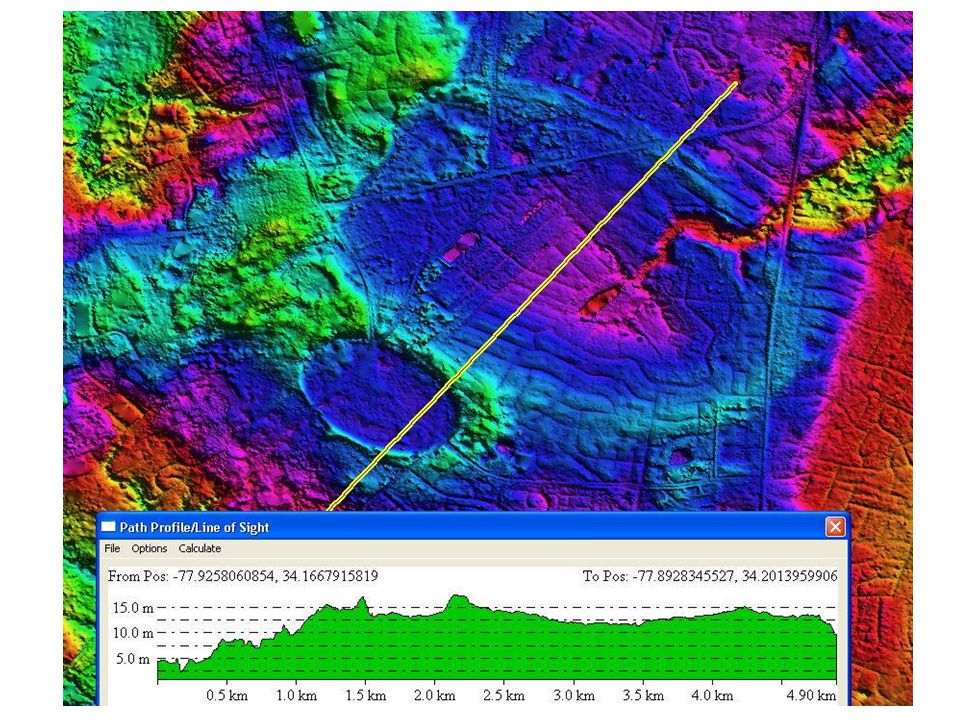This screenshot has height=720, width=960.
Task: Click the 2.0 km distance label
Action: click(435, 696)
